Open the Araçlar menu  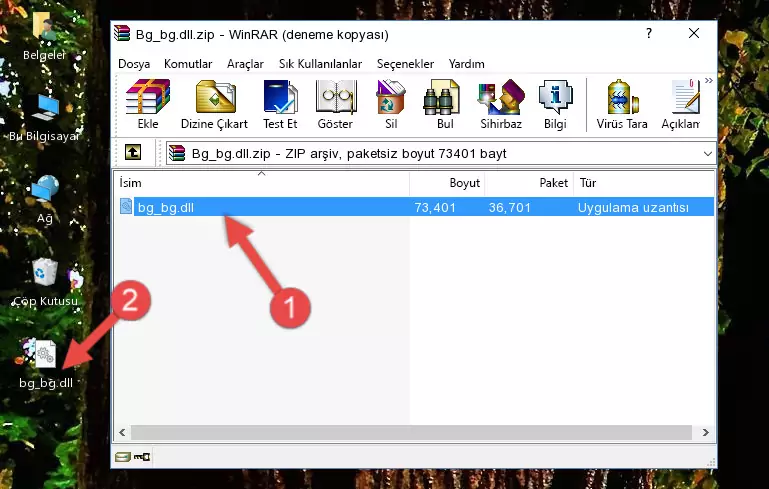pyautogui.click(x=245, y=64)
